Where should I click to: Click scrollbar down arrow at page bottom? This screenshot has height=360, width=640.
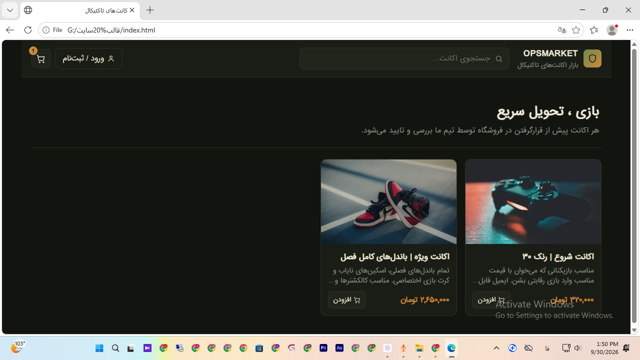634,330
